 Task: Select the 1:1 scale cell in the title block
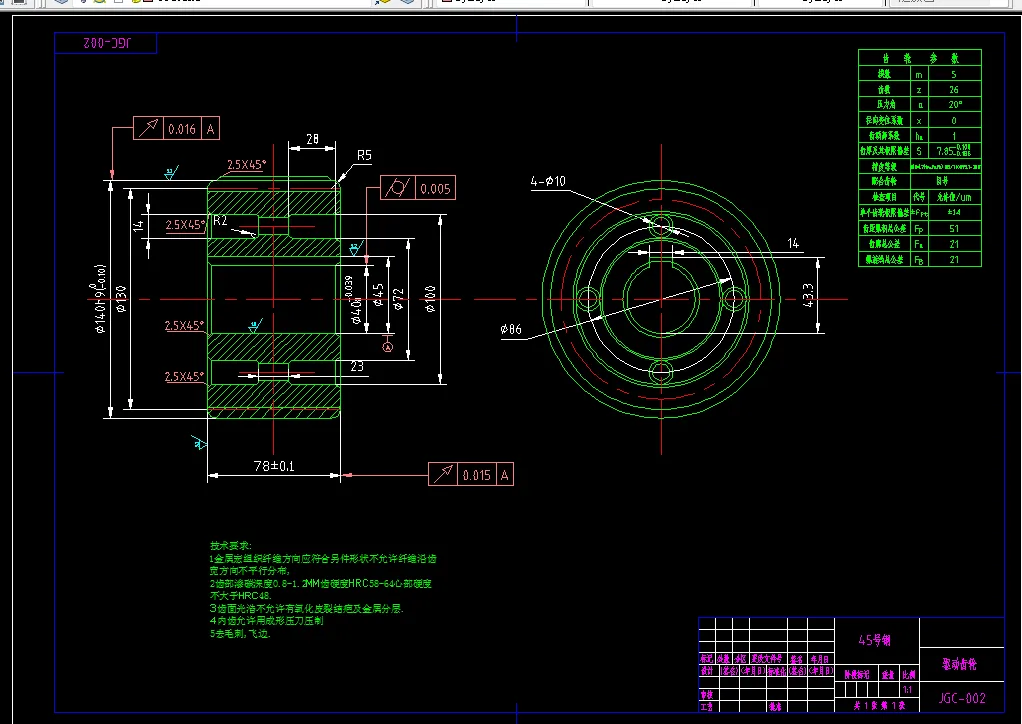907,689
